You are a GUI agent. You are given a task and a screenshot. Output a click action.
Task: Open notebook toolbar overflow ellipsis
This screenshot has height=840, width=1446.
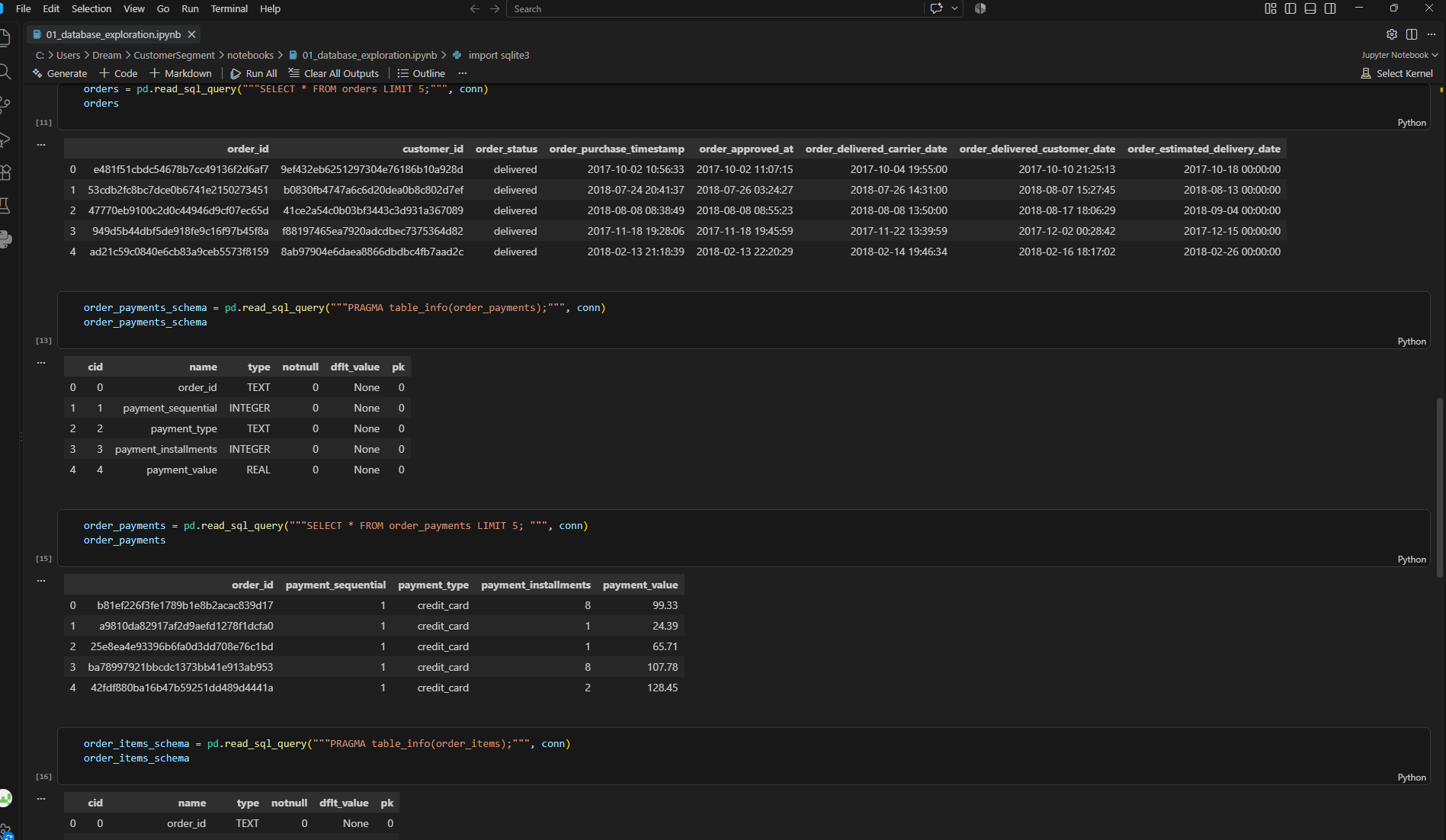point(462,73)
